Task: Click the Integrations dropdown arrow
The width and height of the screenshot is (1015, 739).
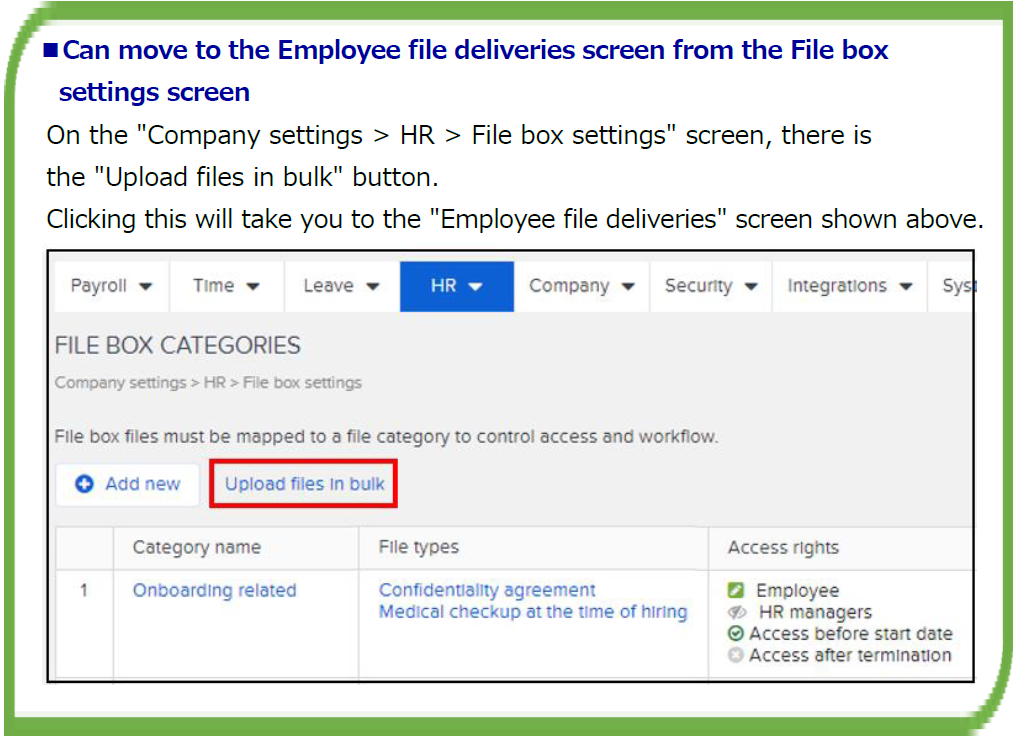Action: pos(906,287)
